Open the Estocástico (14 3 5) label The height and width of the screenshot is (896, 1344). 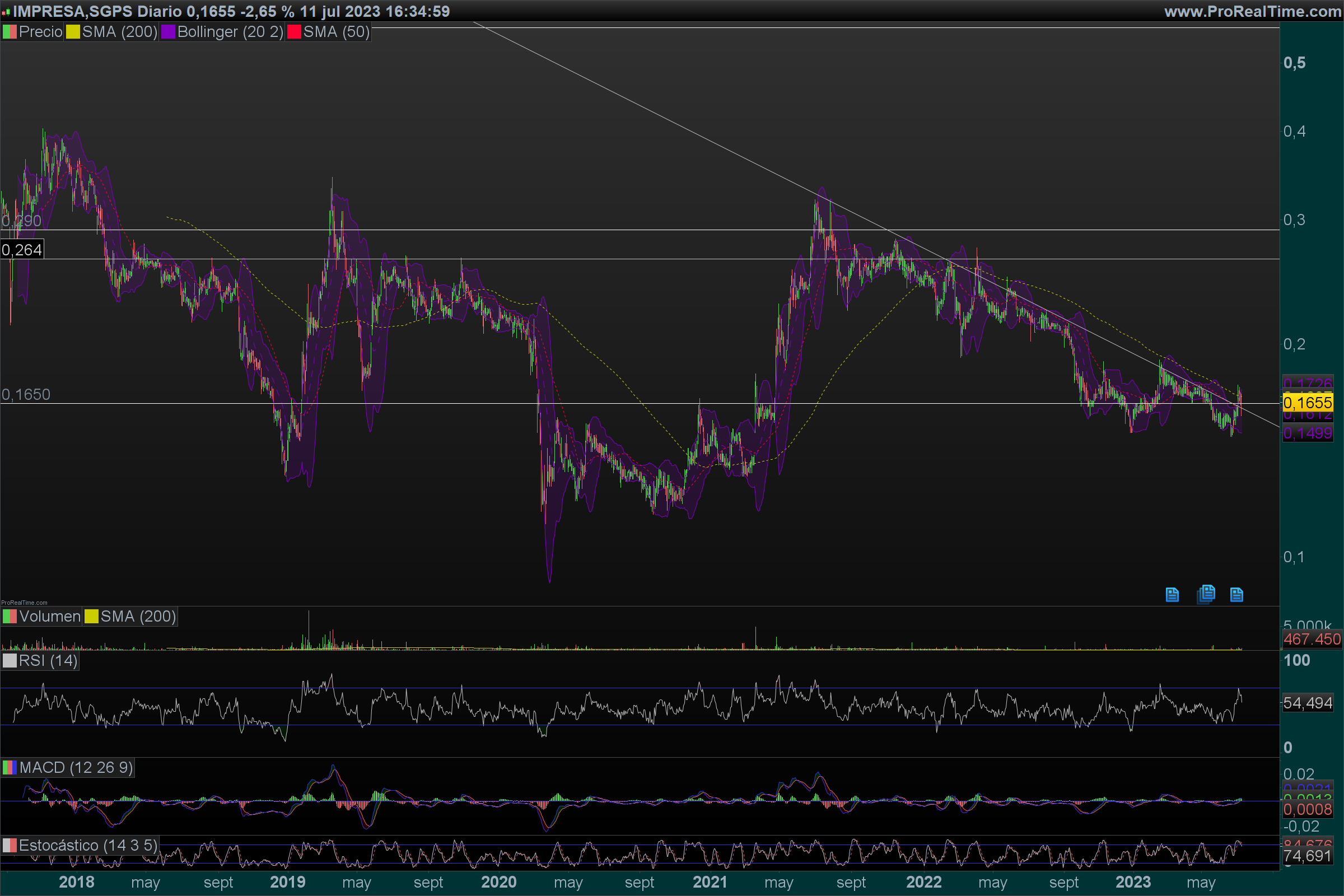tap(87, 845)
